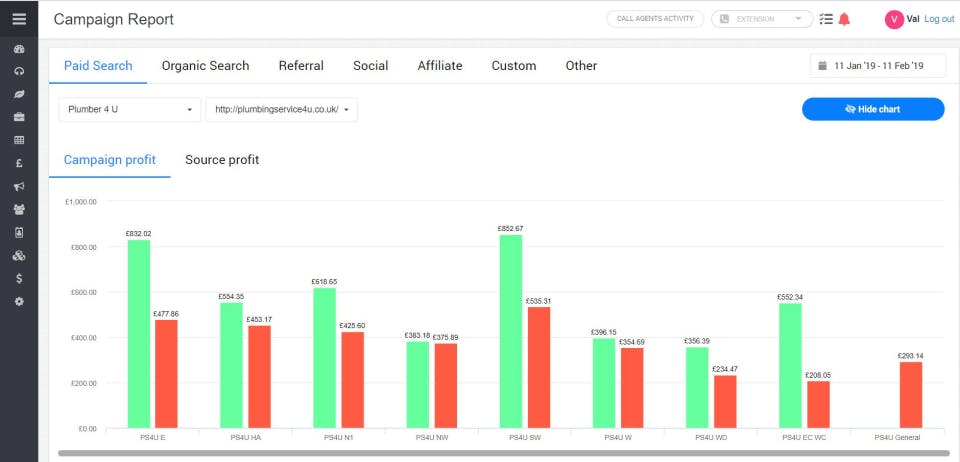Viewport: 960px width, 462px height.
Task: Click the Call Agents Activity button
Action: coord(655,19)
